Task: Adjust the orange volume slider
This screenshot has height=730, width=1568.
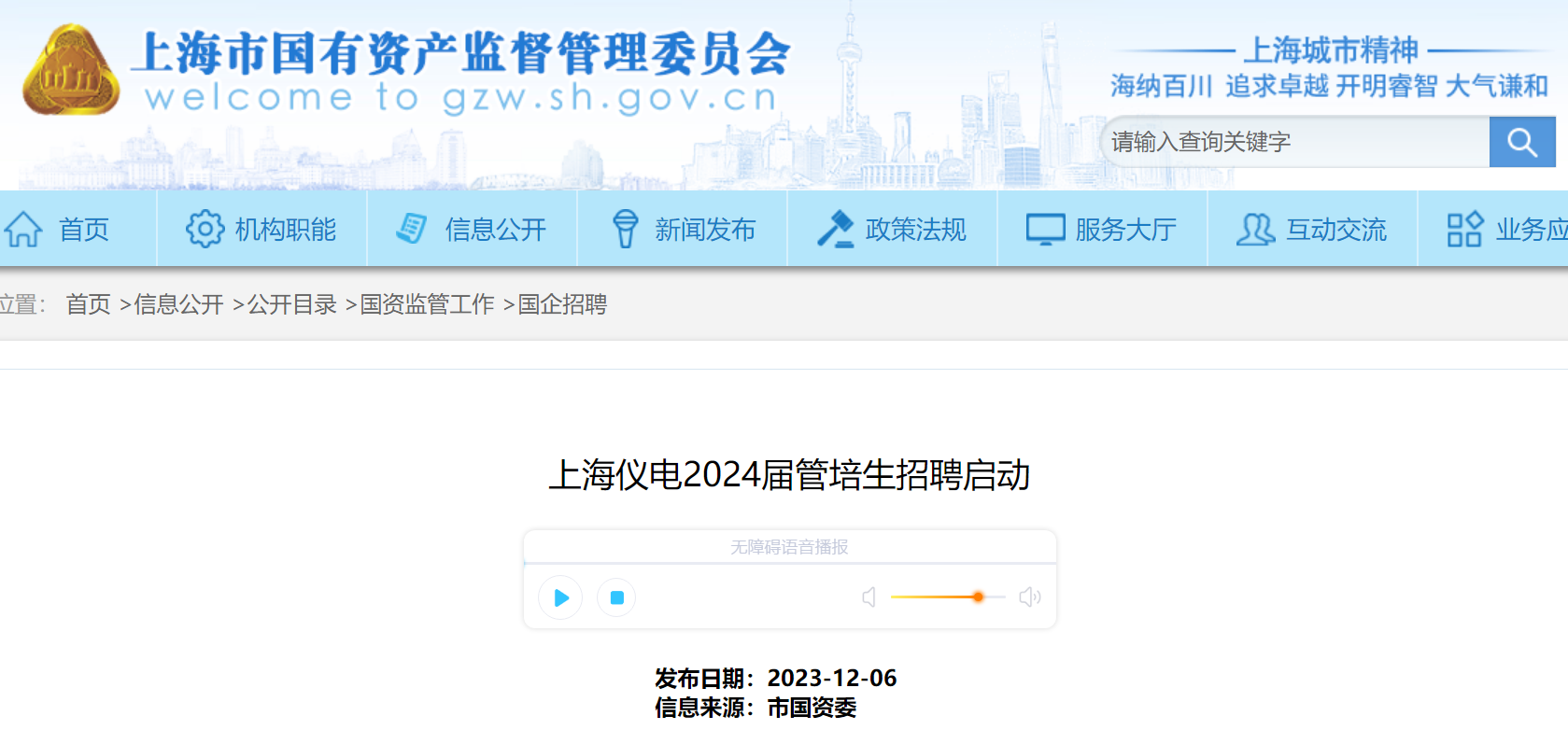Action: (978, 597)
